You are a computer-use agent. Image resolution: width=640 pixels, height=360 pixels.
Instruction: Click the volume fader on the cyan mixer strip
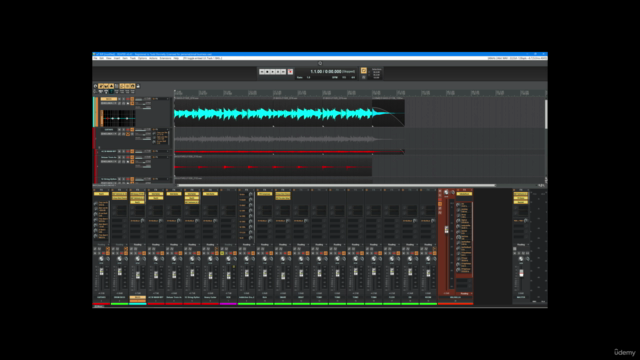(x=138, y=276)
